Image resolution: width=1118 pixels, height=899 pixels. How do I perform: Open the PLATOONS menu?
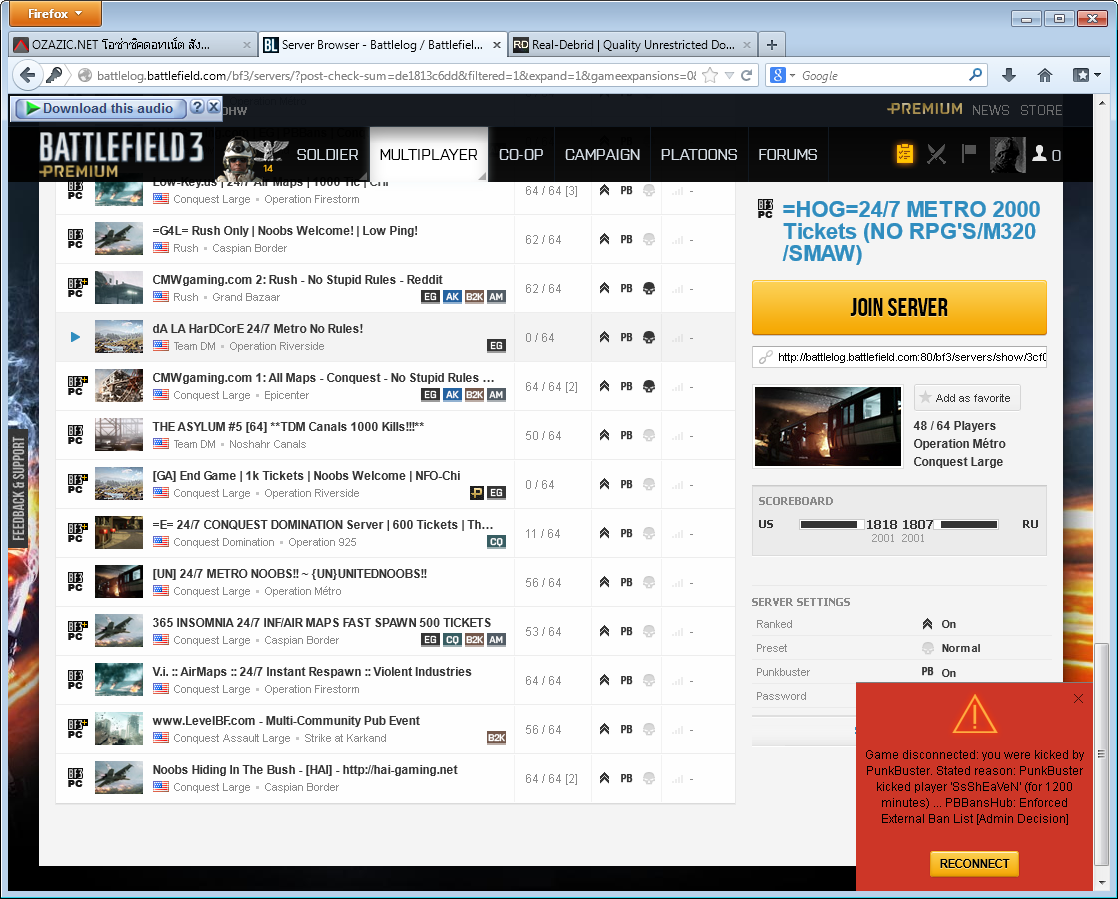[x=699, y=155]
